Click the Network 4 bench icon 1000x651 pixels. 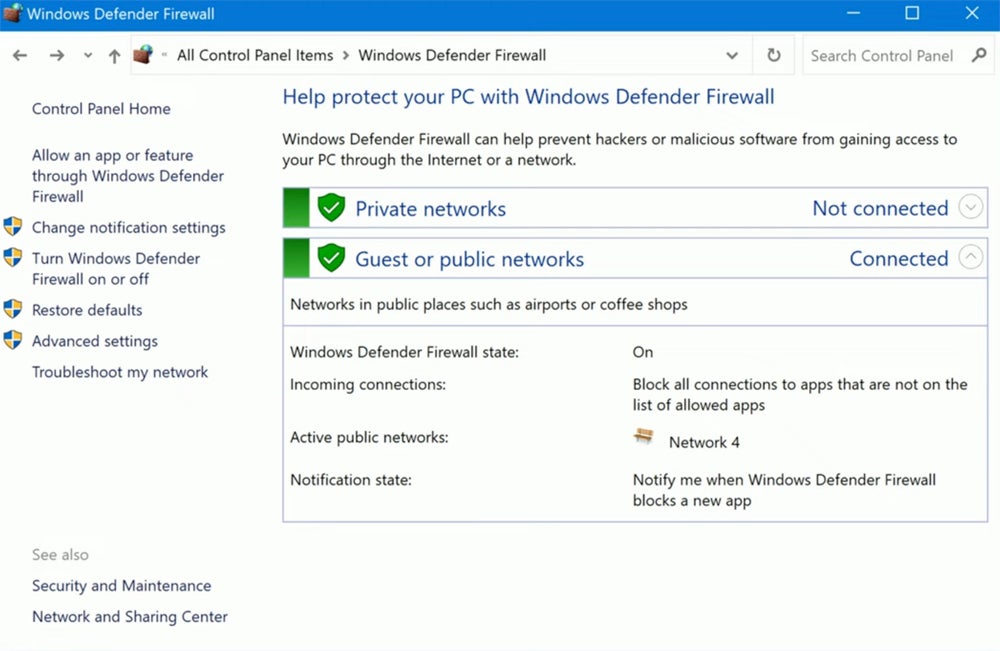[644, 437]
